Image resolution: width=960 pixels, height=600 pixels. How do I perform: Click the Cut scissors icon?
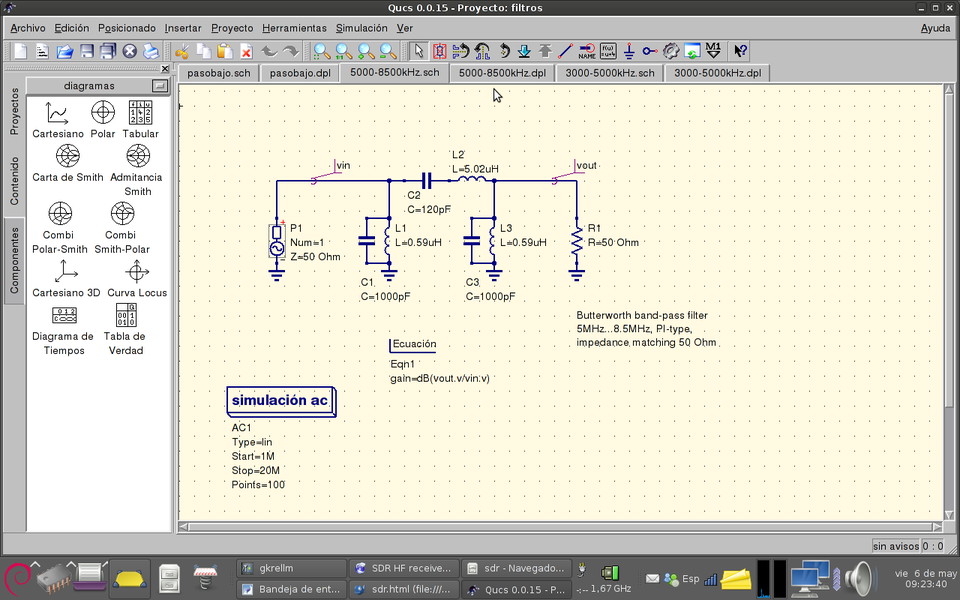(182, 51)
